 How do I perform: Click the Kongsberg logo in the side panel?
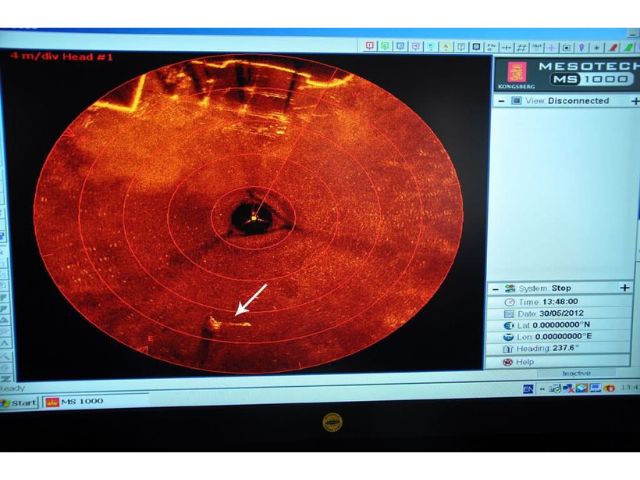[516, 74]
